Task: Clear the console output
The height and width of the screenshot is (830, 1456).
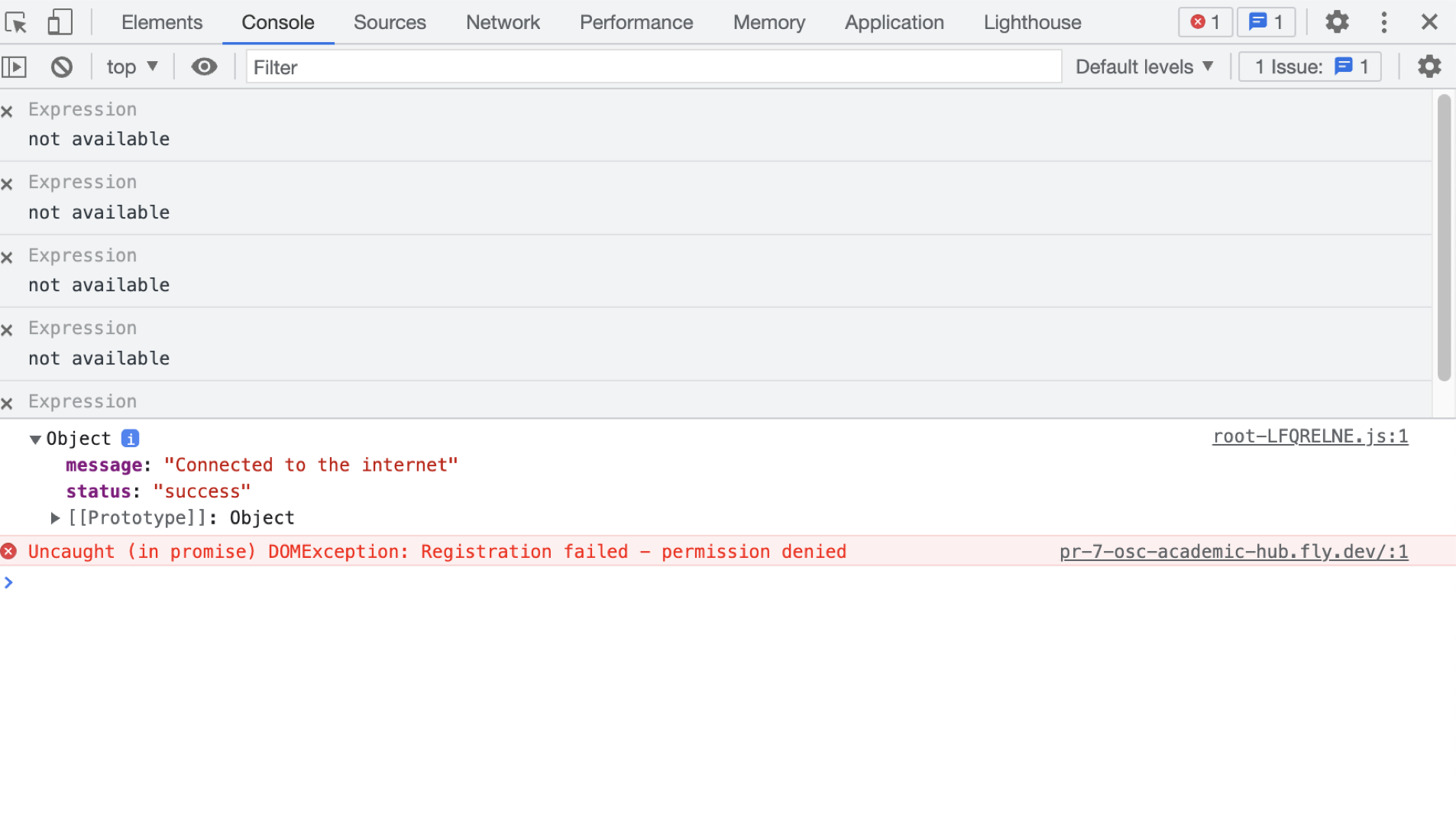Action: (x=61, y=66)
